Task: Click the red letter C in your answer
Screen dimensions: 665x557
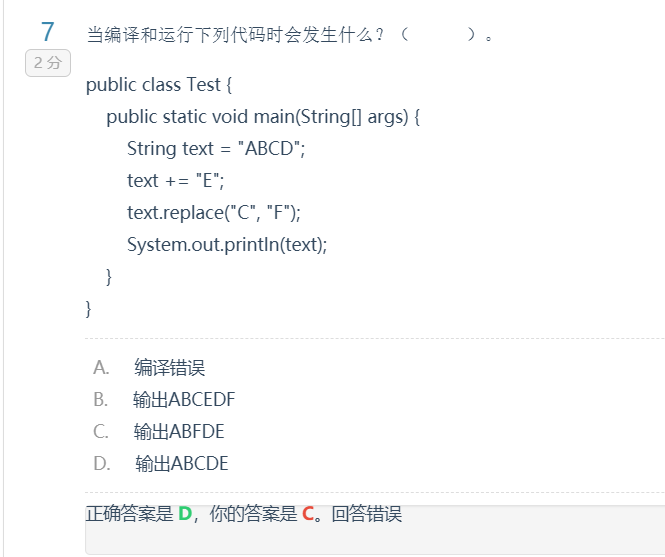Action: [308, 515]
